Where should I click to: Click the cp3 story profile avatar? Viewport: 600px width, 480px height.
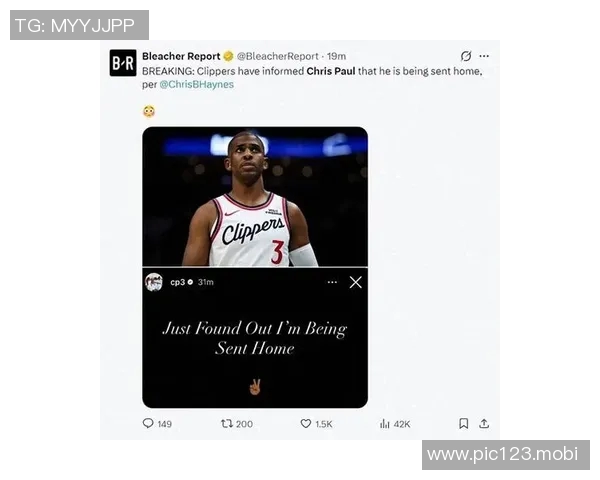coord(154,282)
